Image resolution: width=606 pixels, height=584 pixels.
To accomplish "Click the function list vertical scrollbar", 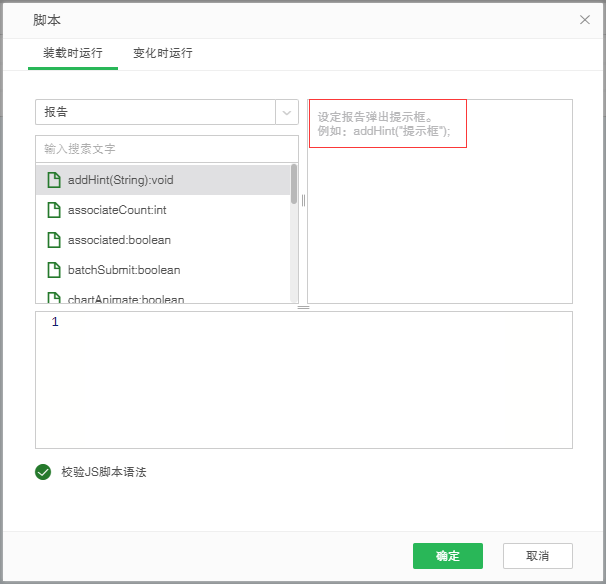I will (x=294, y=185).
